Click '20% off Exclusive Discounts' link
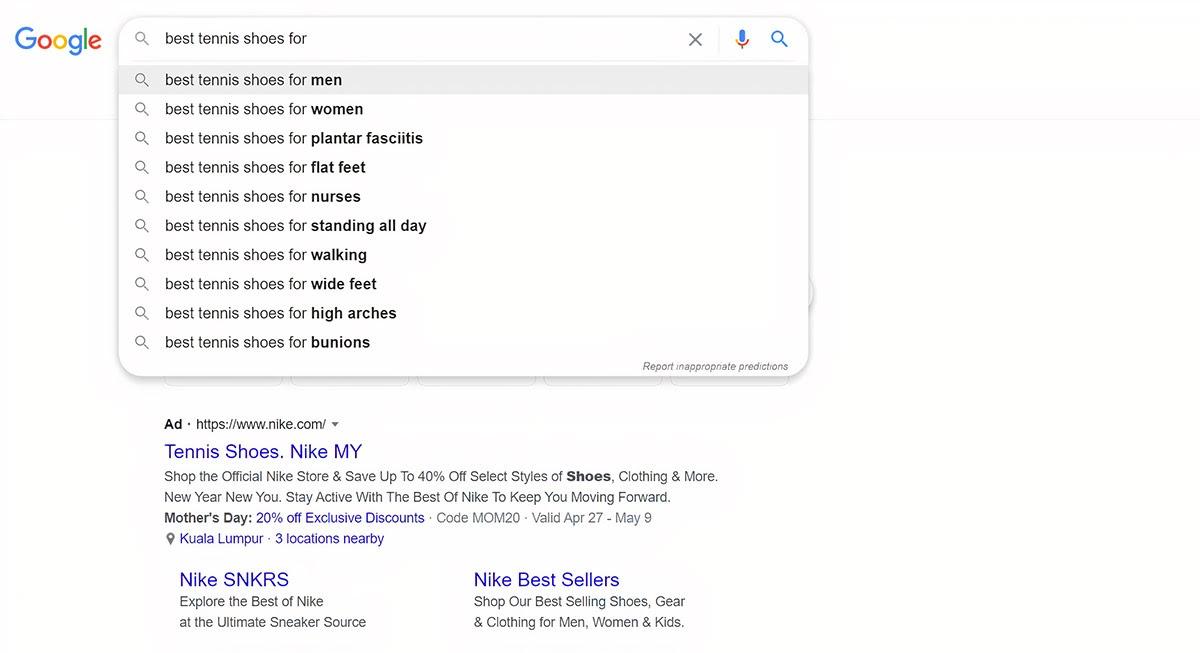The height and width of the screenshot is (653, 1200). (x=340, y=518)
